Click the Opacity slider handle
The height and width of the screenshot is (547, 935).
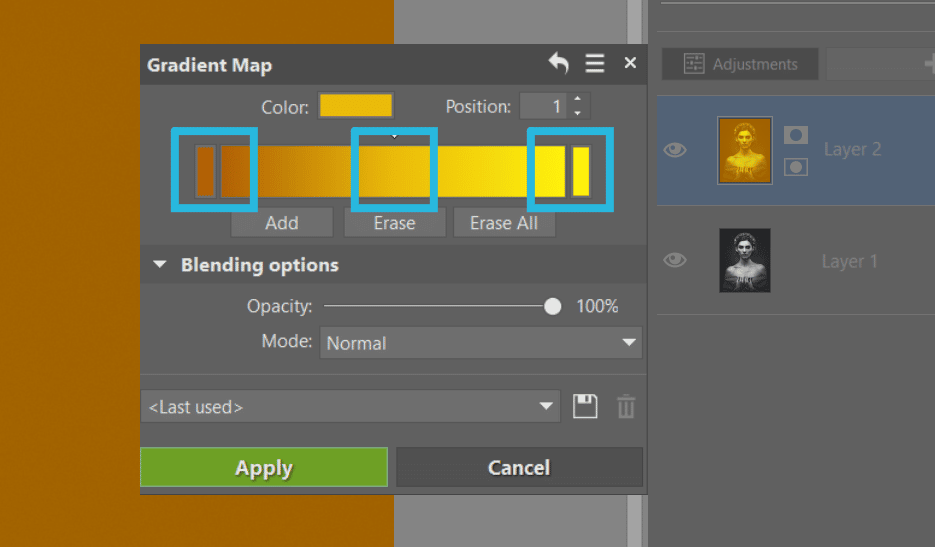[x=553, y=307]
